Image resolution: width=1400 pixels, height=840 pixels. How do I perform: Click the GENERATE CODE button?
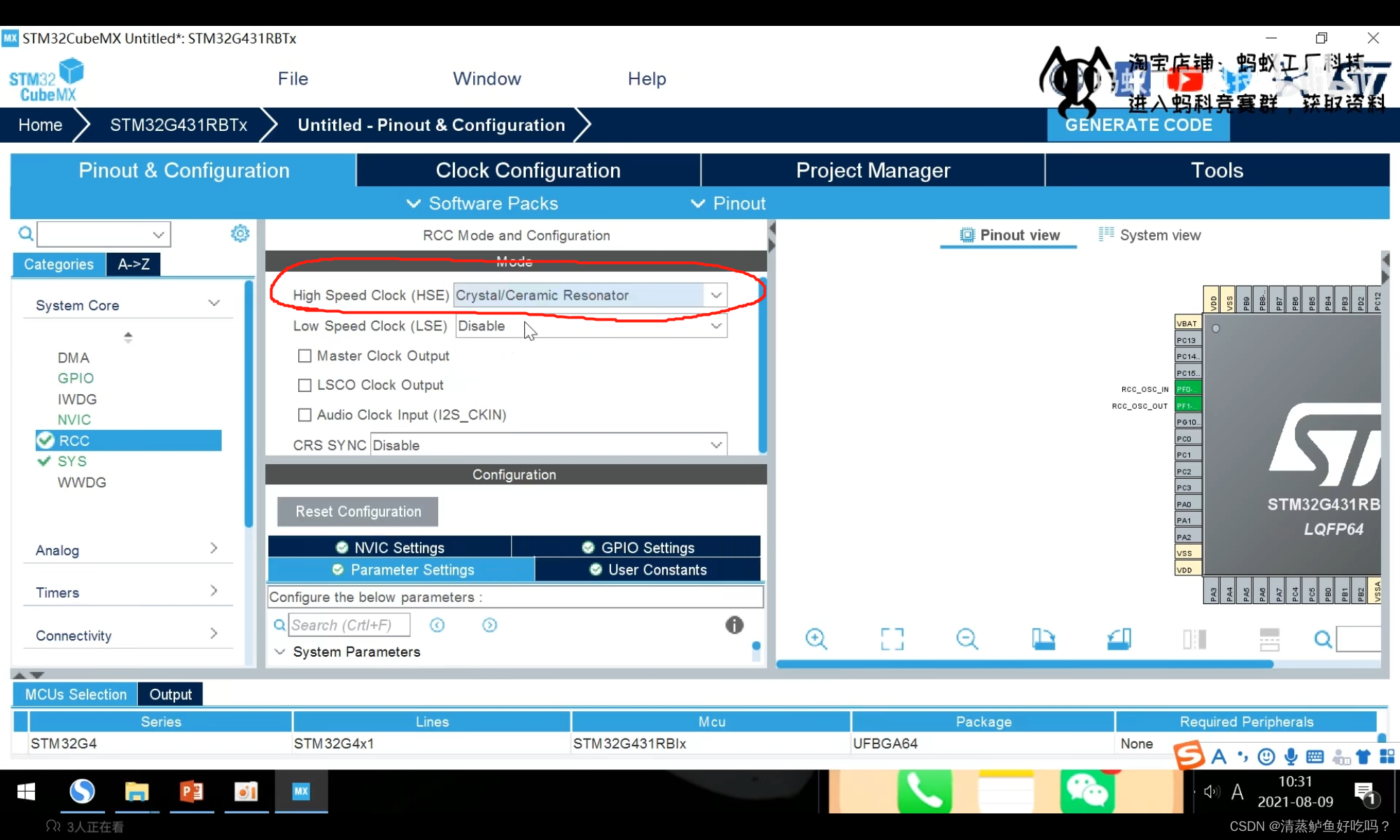pyautogui.click(x=1138, y=125)
